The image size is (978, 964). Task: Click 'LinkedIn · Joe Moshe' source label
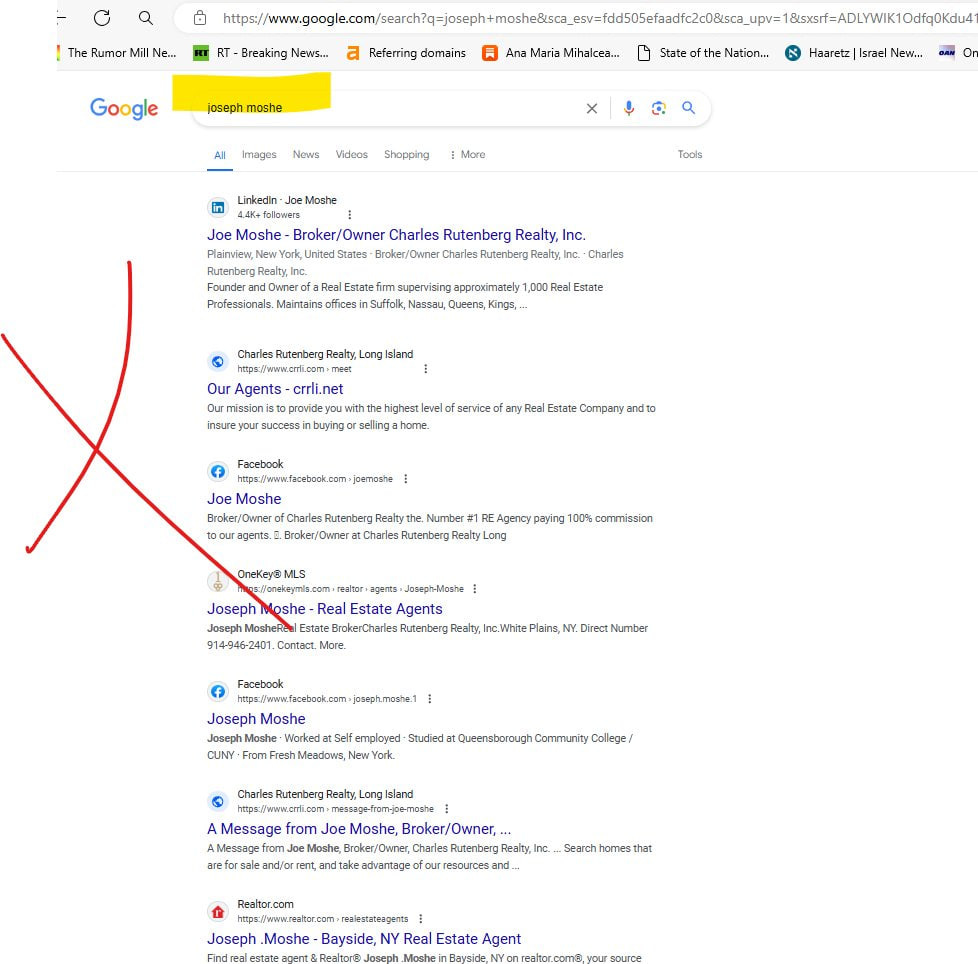tap(287, 200)
